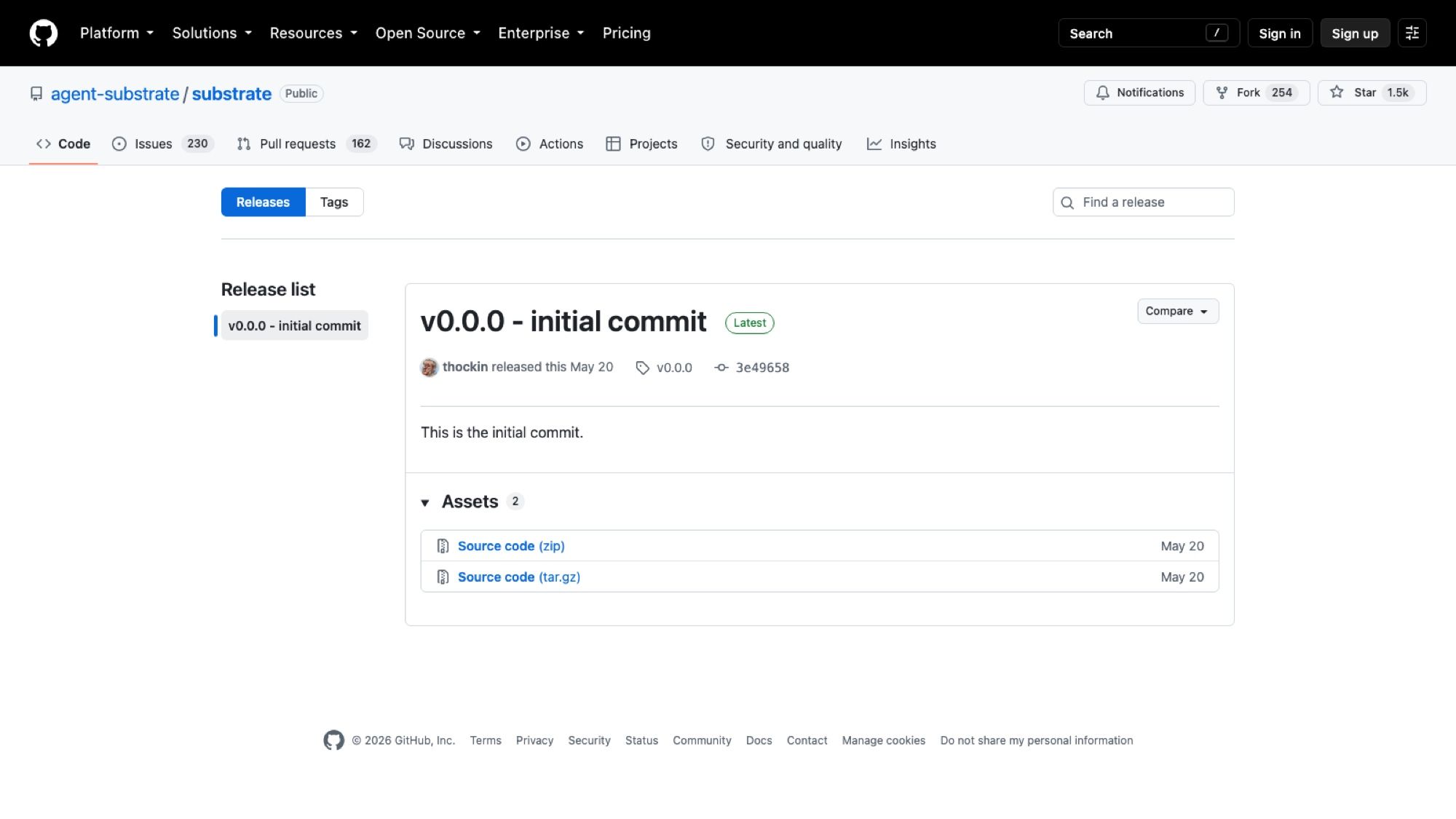1456x819 pixels.
Task: Download Source code (zip)
Action: (511, 546)
